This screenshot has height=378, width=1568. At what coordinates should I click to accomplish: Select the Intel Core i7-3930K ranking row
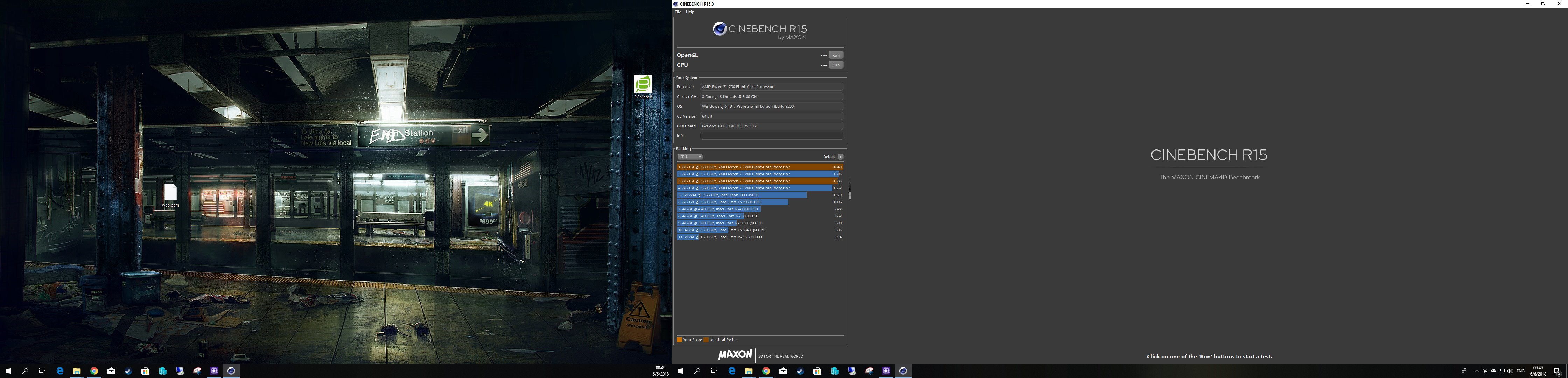(x=759, y=202)
